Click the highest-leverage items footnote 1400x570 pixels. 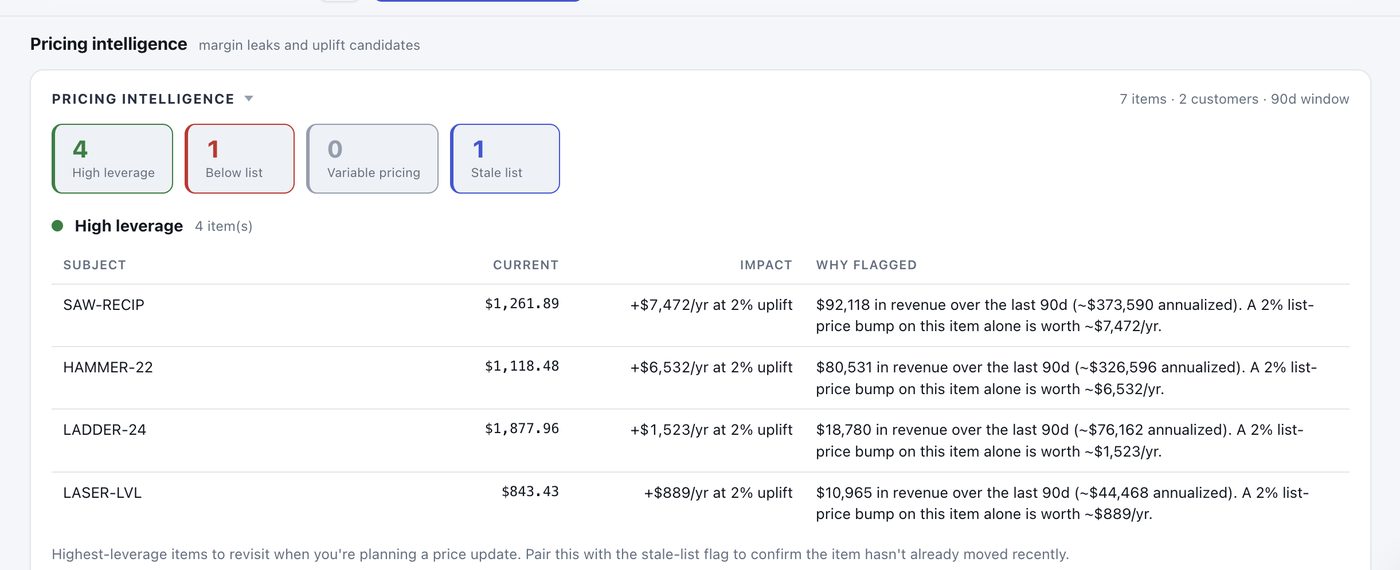(560, 554)
